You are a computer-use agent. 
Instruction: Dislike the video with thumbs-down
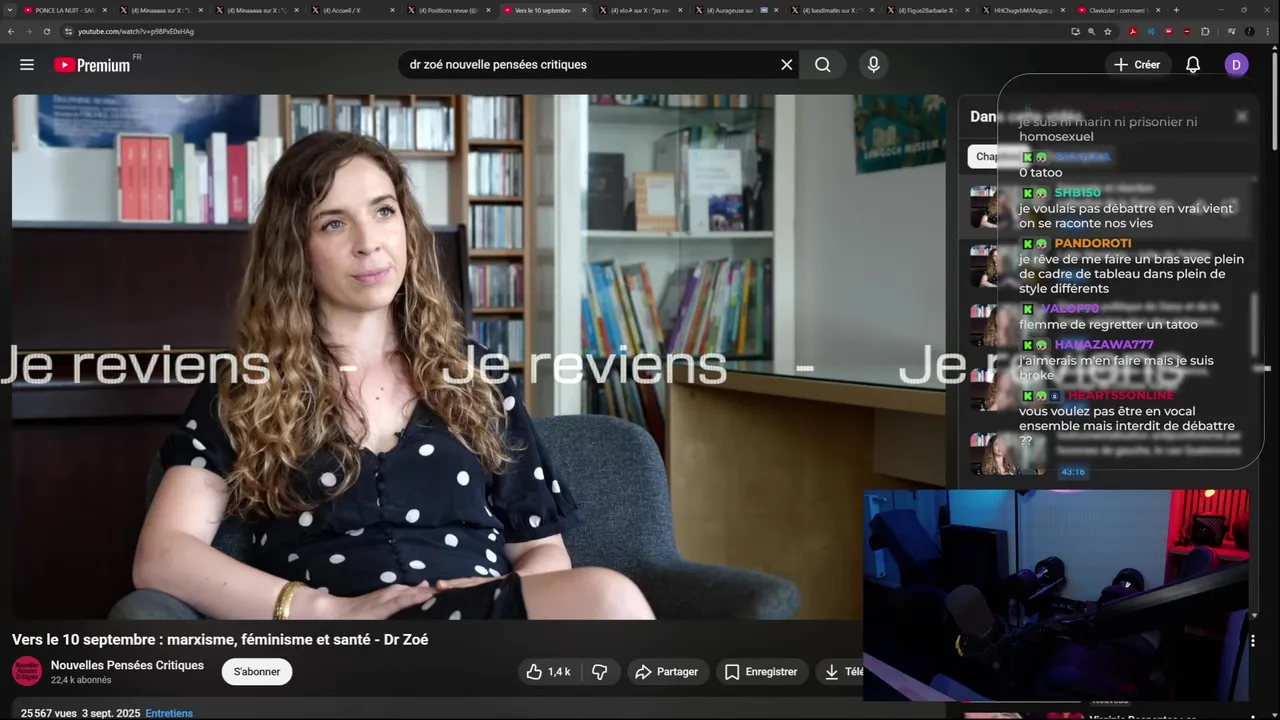click(x=600, y=672)
